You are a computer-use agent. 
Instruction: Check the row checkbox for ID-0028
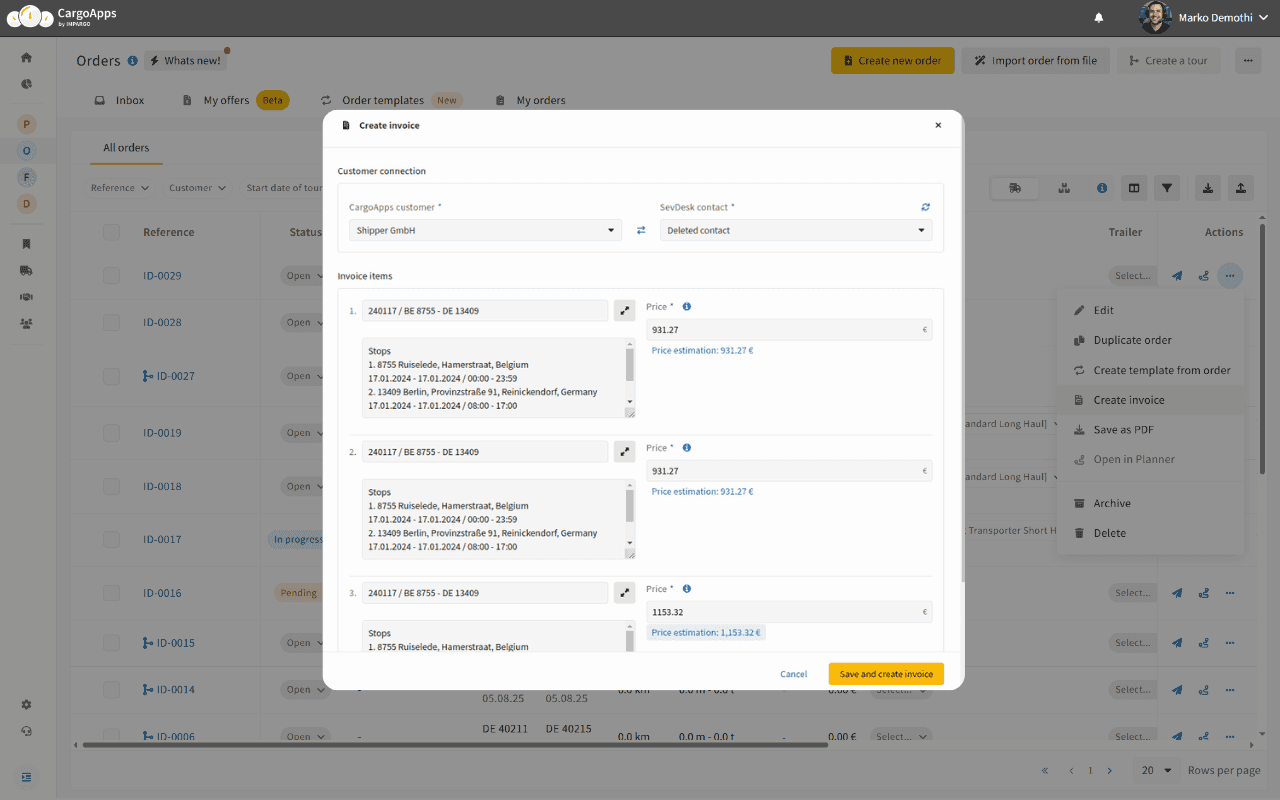point(110,322)
